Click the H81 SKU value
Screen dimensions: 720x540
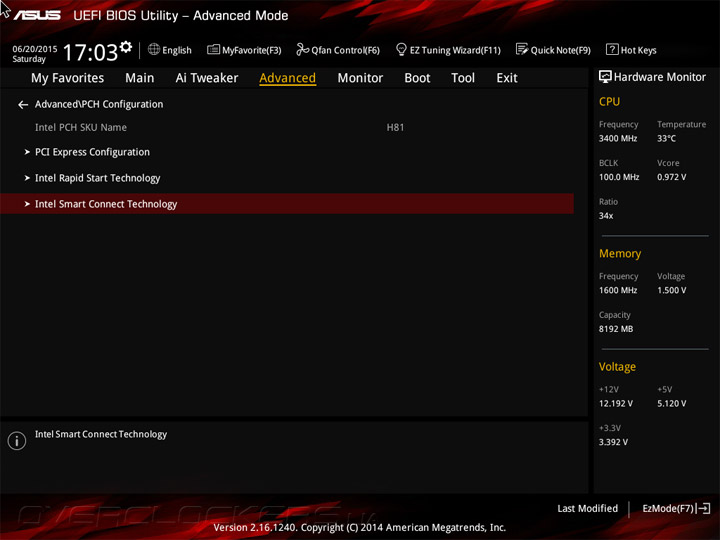[395, 127]
